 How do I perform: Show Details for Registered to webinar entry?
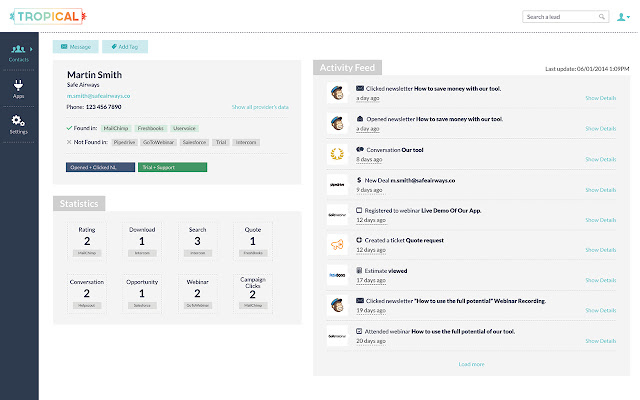pyautogui.click(x=600, y=220)
